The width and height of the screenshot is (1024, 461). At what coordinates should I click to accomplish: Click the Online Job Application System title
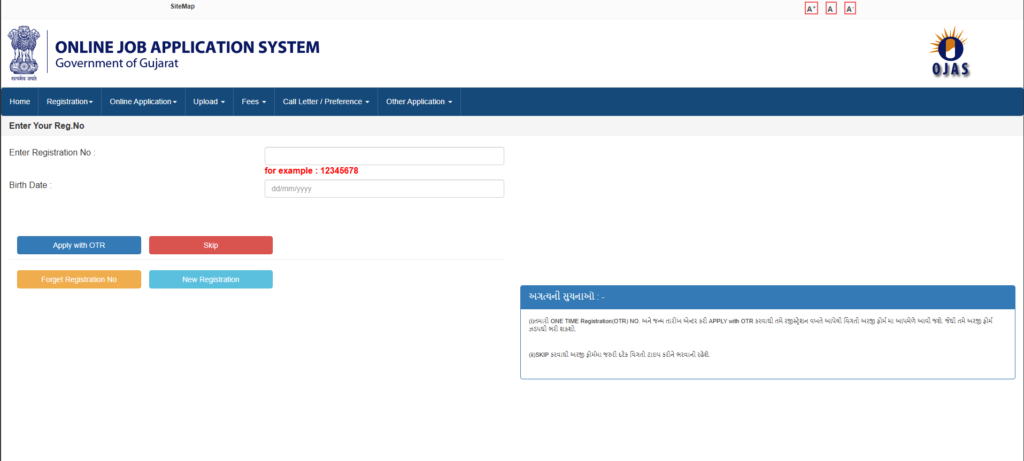pos(187,47)
